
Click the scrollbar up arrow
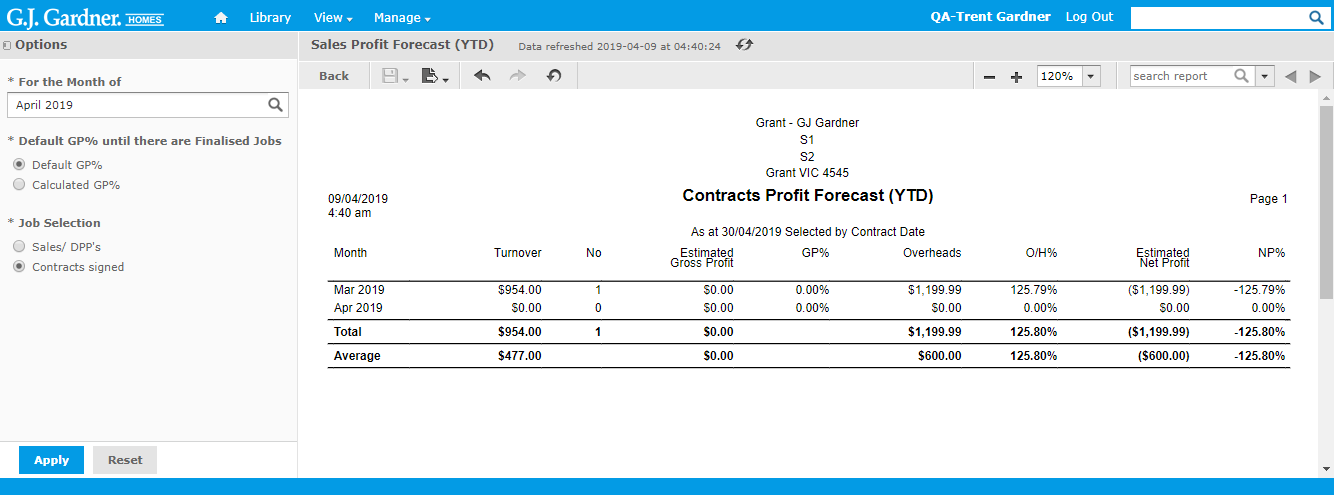pos(1326,98)
